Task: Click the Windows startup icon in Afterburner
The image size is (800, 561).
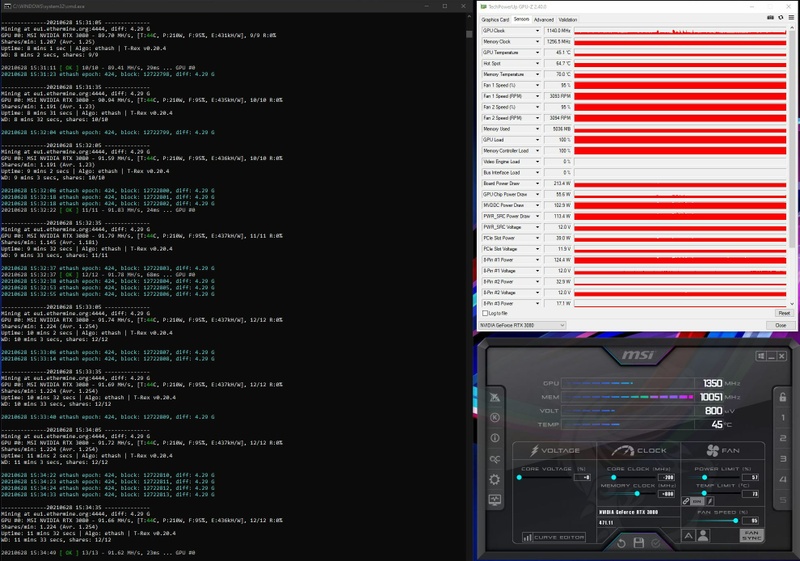Action: (x=761, y=356)
